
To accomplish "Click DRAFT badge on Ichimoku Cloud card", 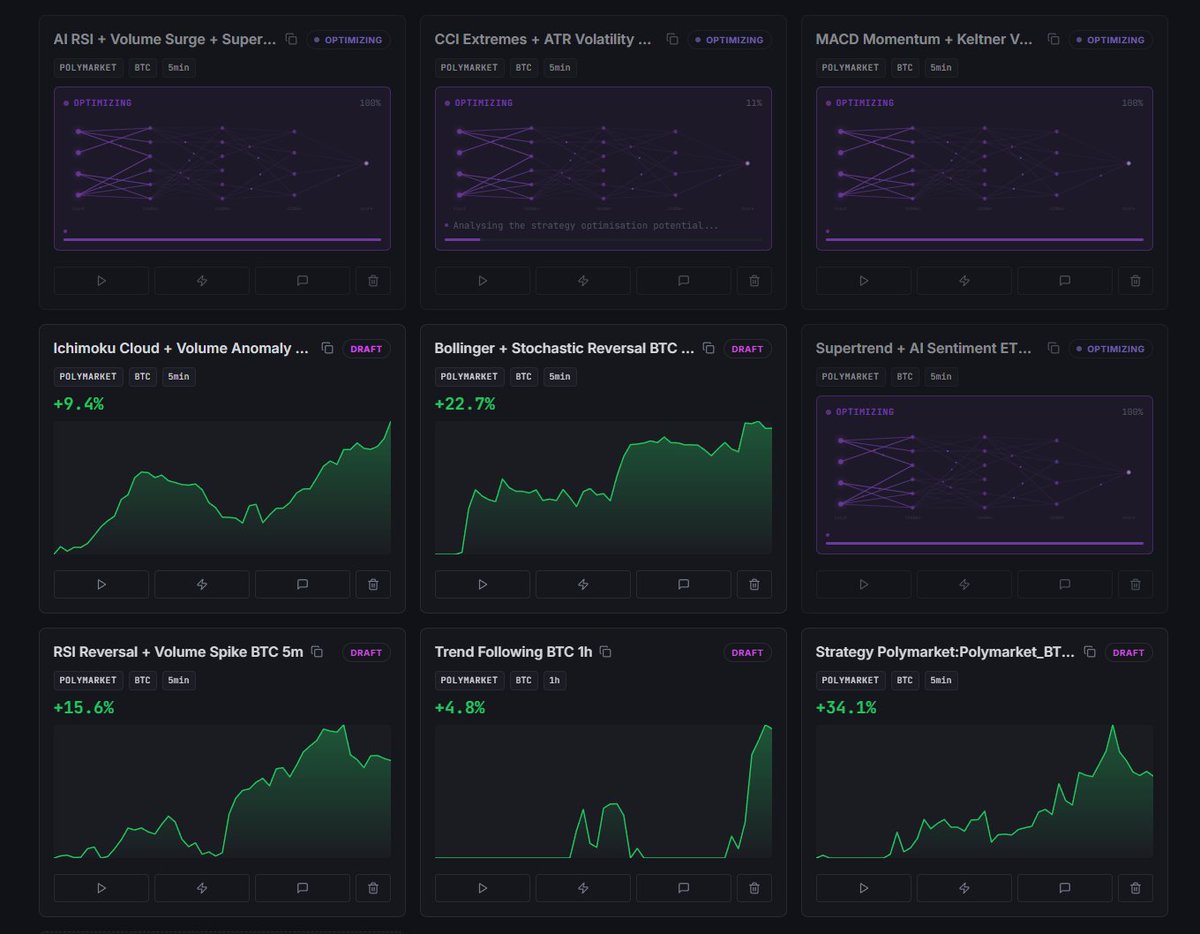I will pos(366,349).
